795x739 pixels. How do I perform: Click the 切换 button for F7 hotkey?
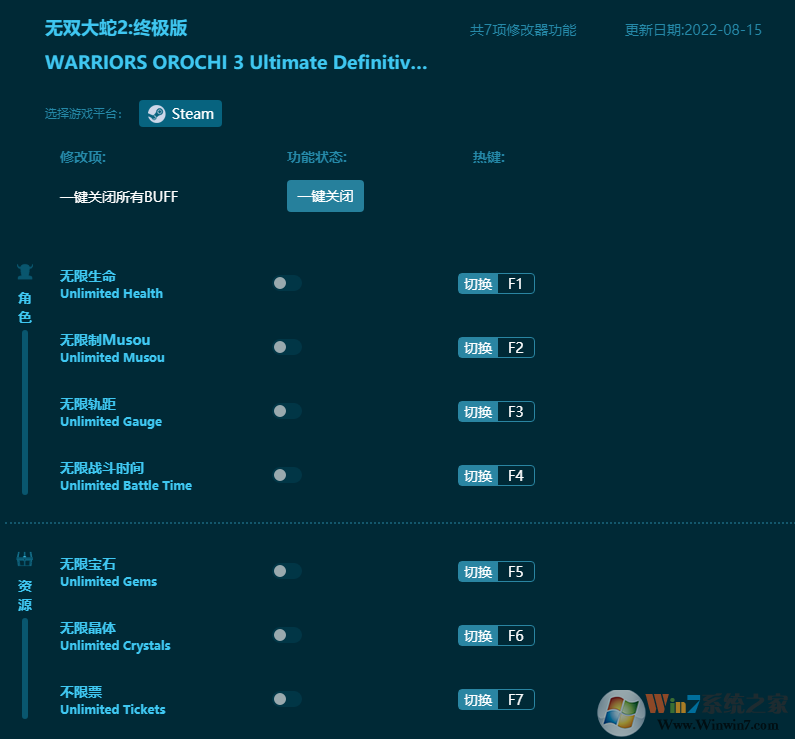tap(478, 699)
